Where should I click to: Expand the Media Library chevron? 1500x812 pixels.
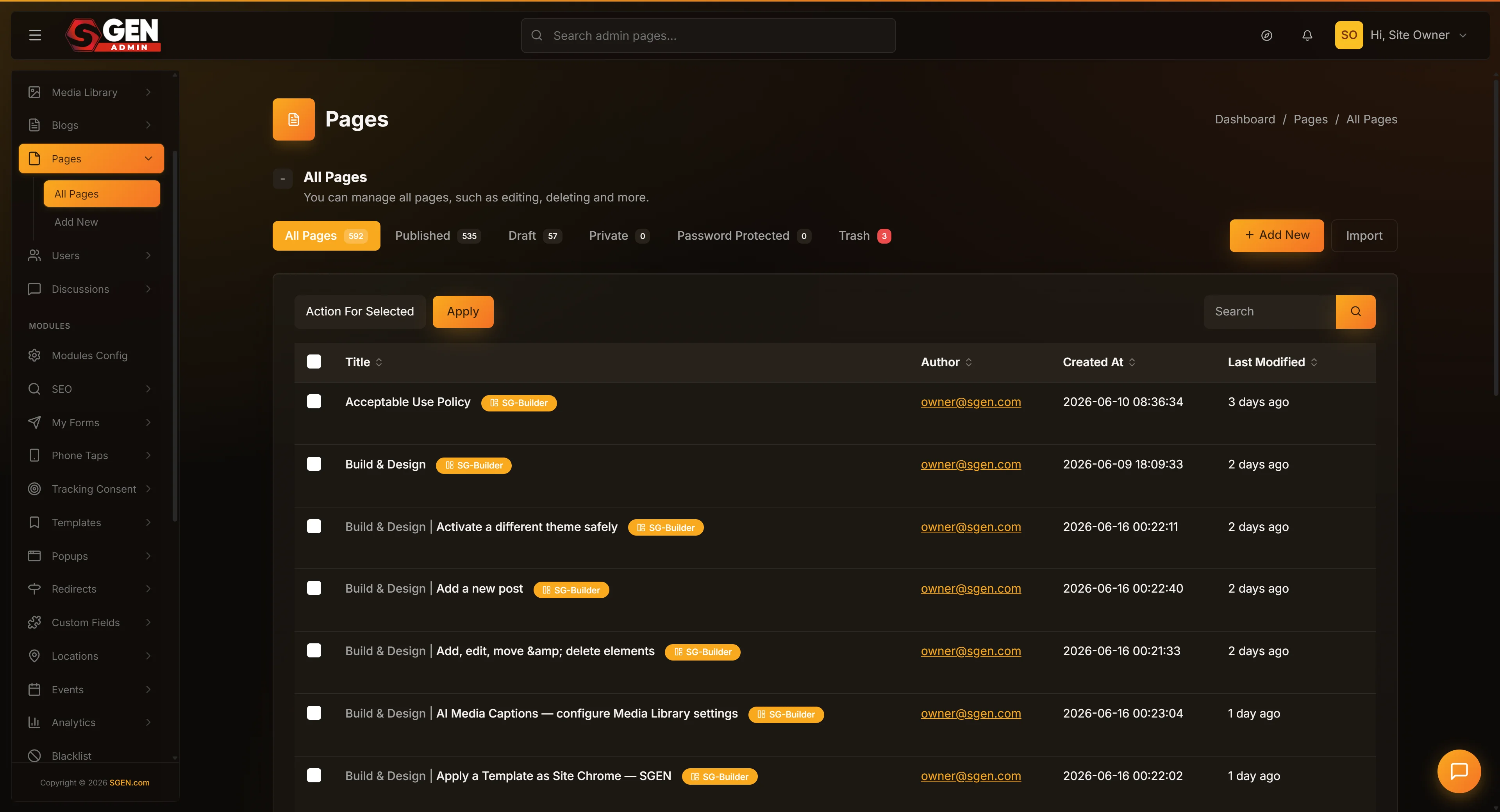(x=148, y=92)
